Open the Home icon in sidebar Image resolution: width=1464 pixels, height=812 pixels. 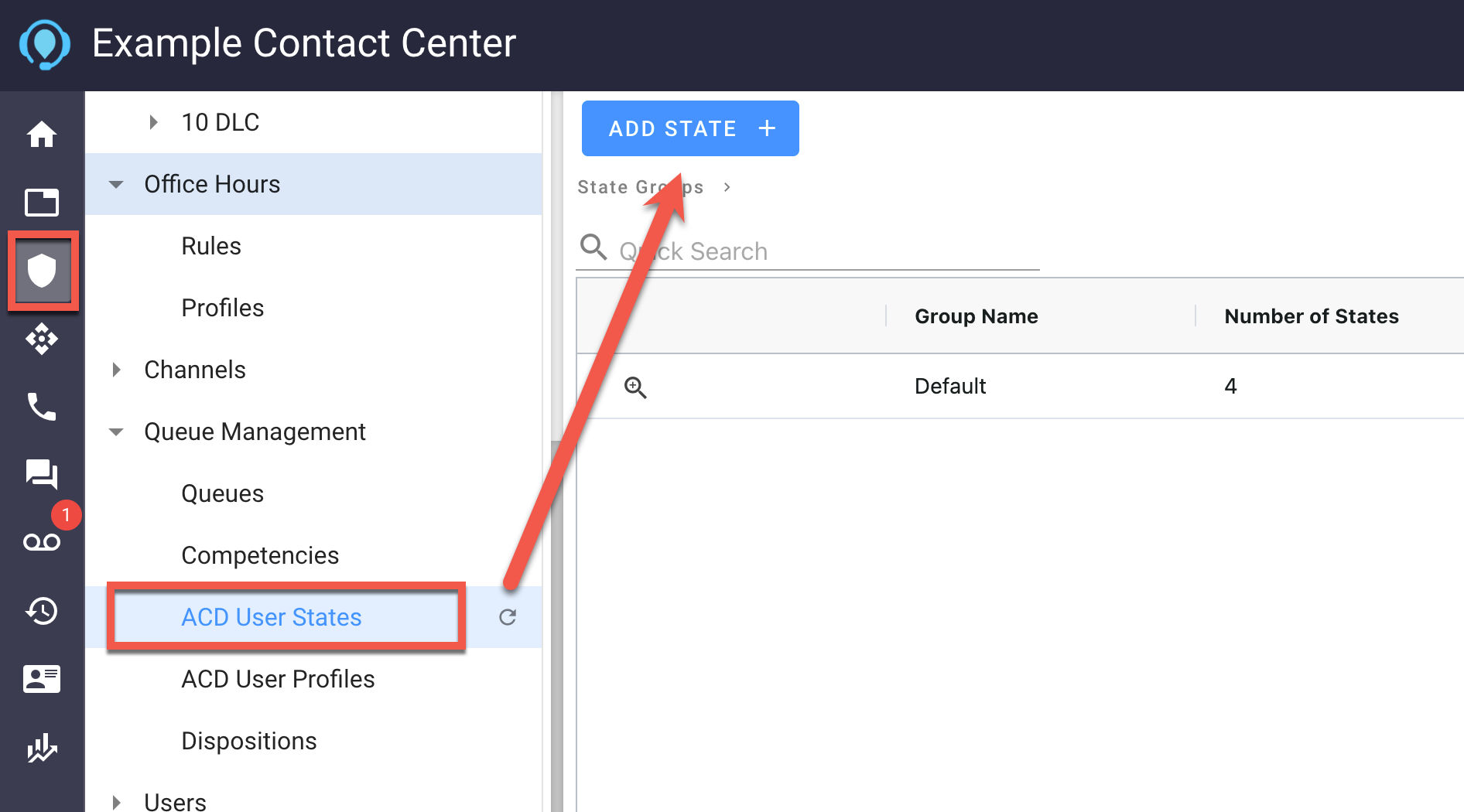point(42,135)
